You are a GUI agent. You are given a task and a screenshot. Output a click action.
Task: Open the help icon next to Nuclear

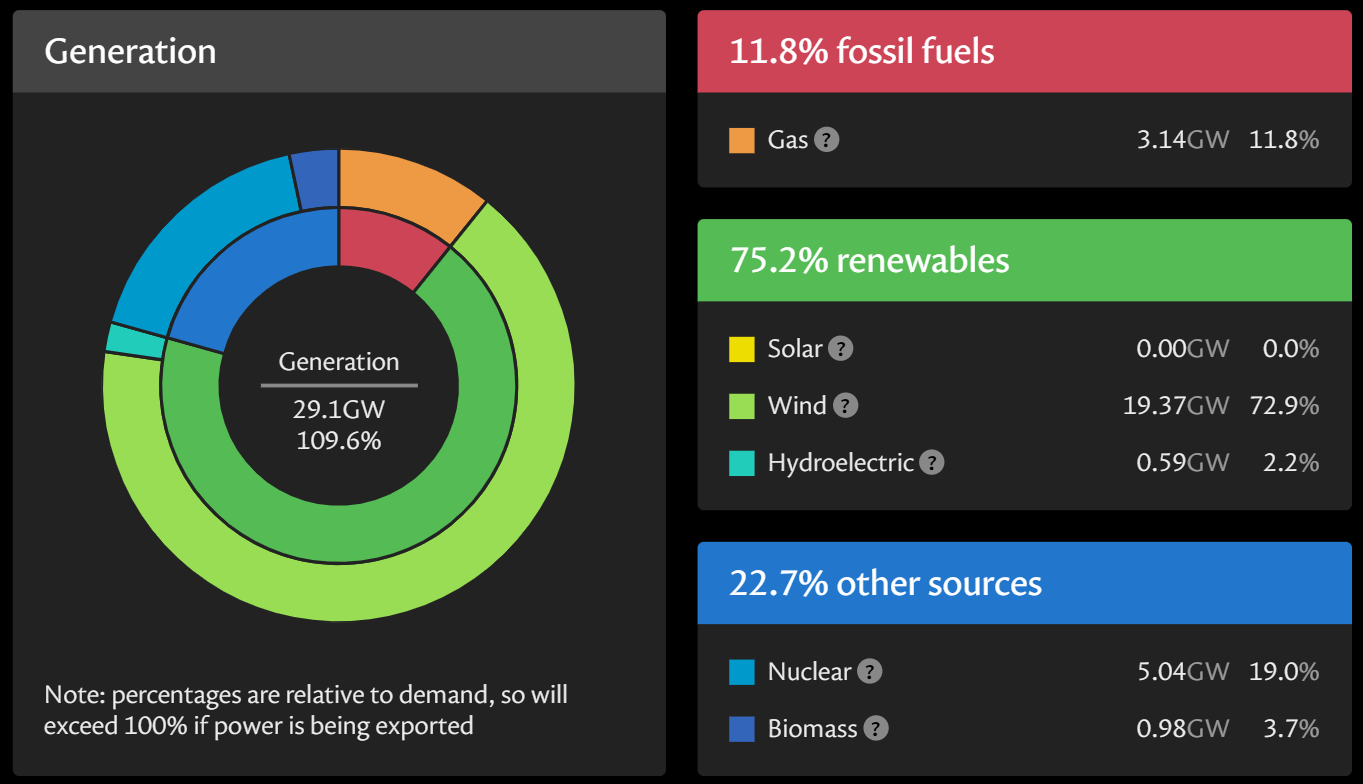871,672
